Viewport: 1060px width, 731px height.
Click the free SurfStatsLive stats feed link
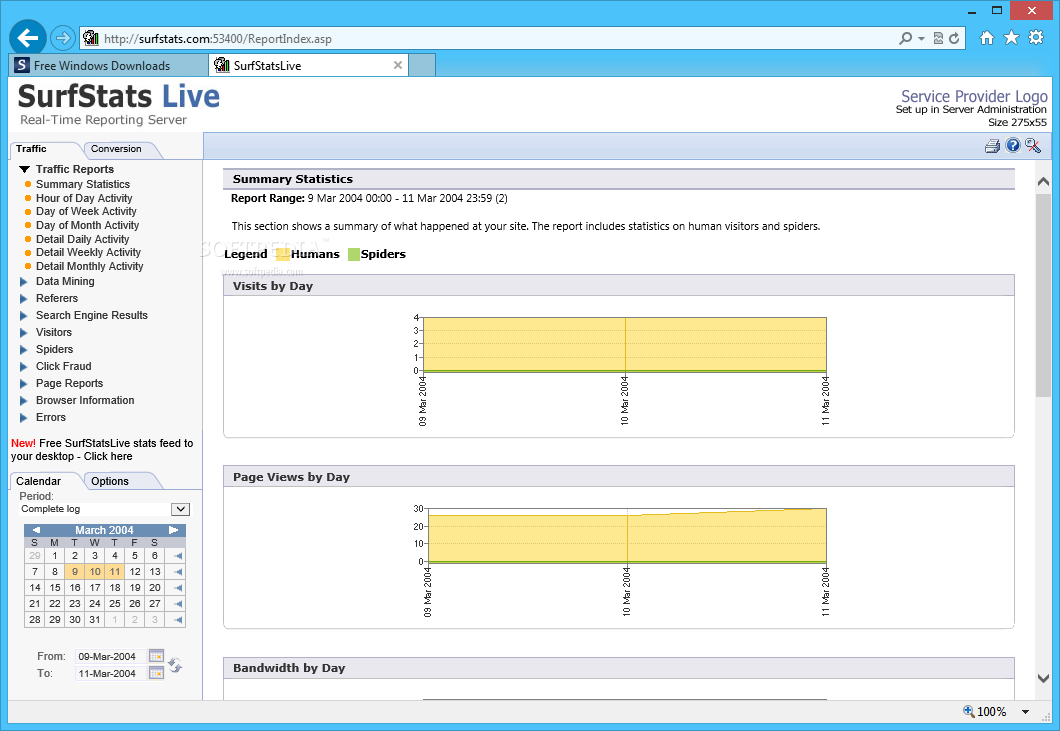102,450
